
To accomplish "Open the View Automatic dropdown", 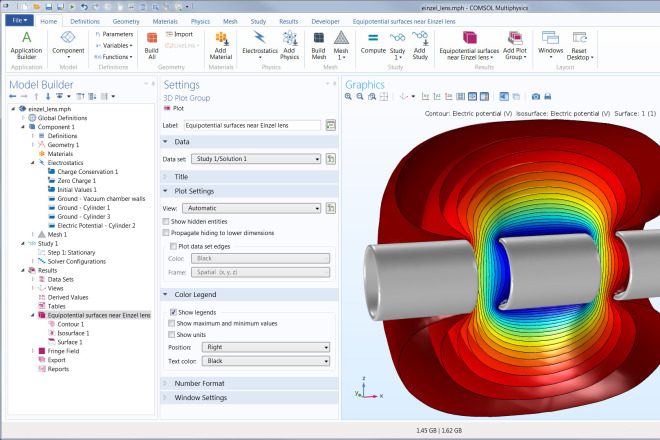I will pyautogui.click(x=251, y=208).
